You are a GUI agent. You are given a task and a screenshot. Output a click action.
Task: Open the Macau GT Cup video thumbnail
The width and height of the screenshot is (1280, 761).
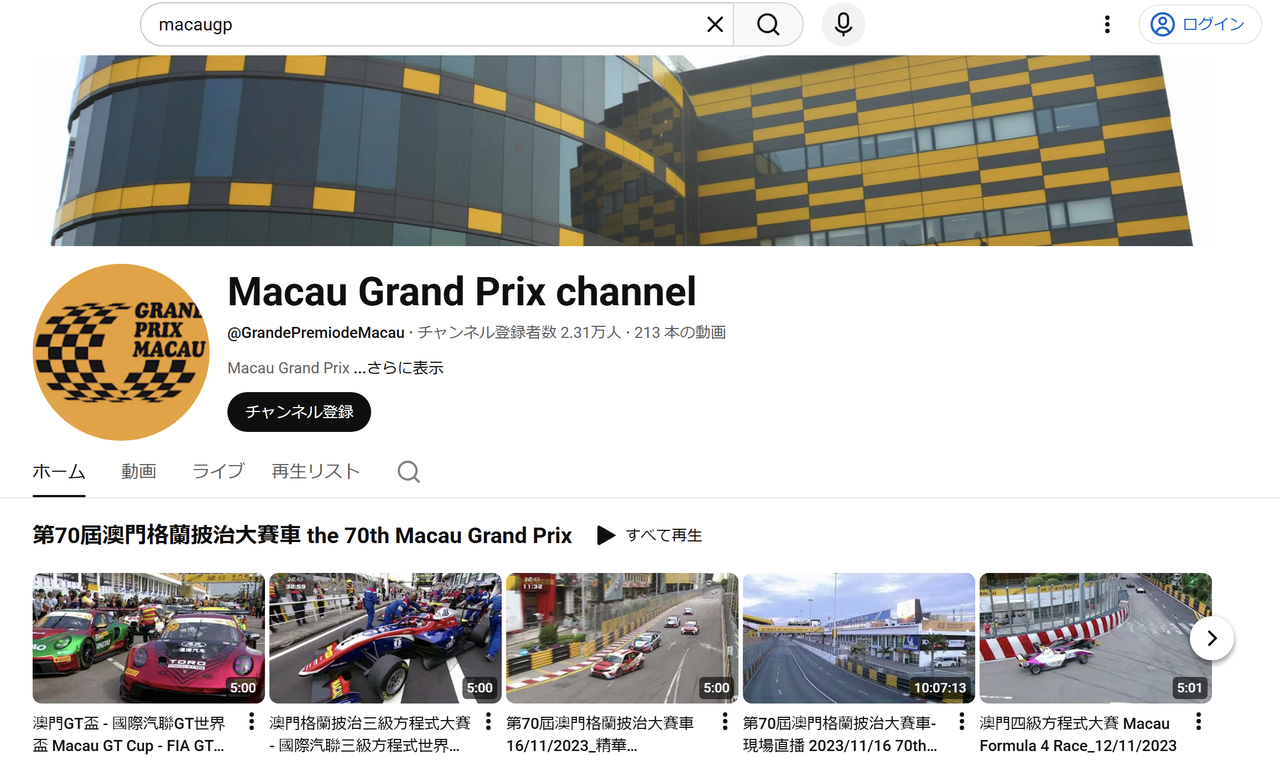149,638
